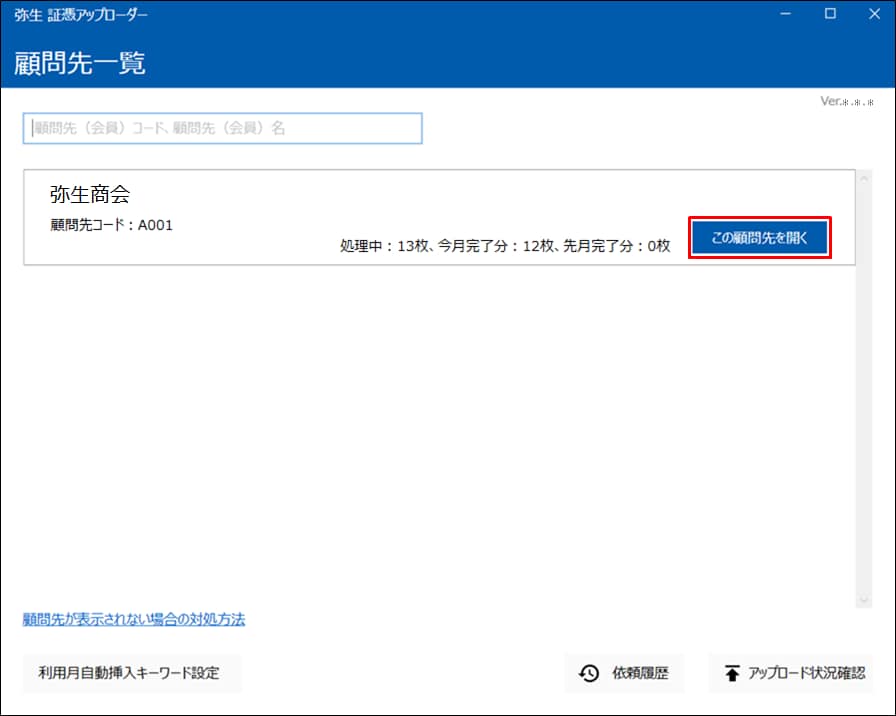Minimize the 弥生 証憑アップローダー window
896x716 pixels.
tap(784, 14)
